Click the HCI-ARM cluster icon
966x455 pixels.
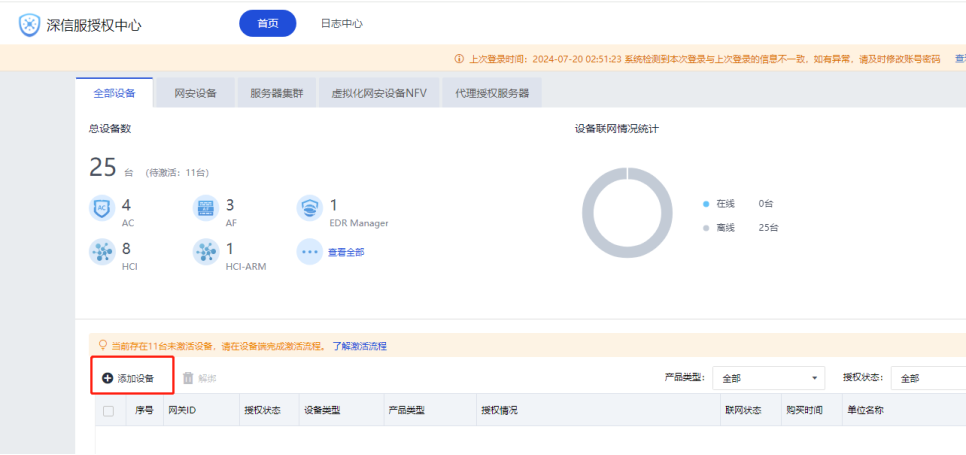point(205,252)
